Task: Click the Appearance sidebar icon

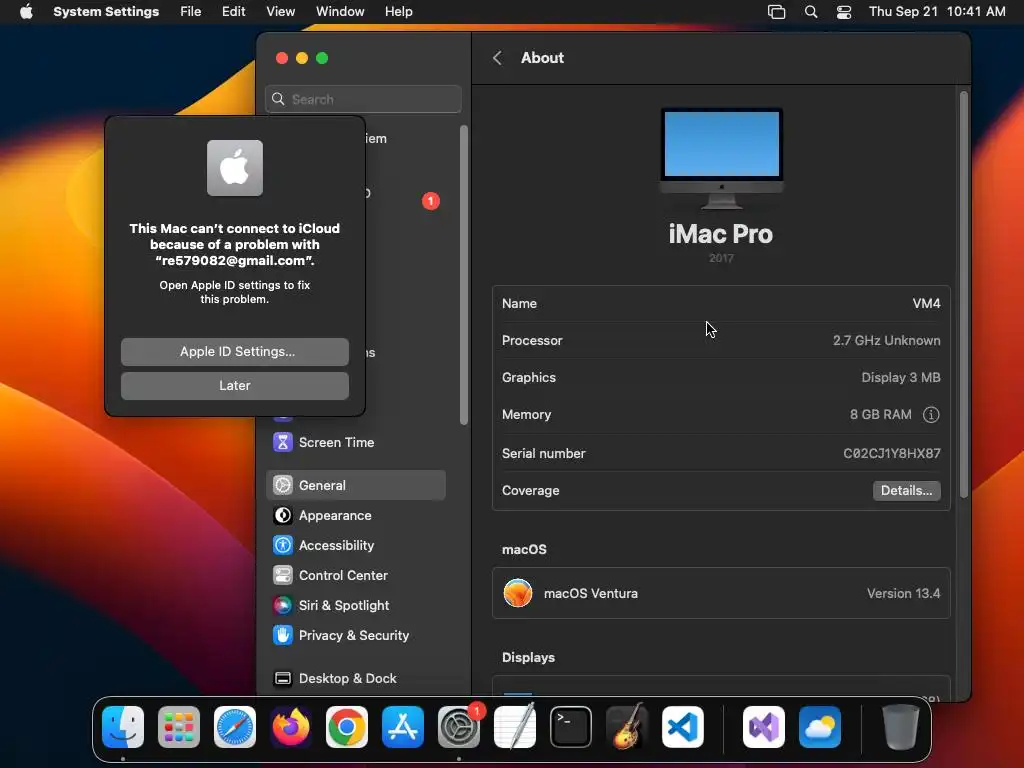Action: pyautogui.click(x=283, y=515)
